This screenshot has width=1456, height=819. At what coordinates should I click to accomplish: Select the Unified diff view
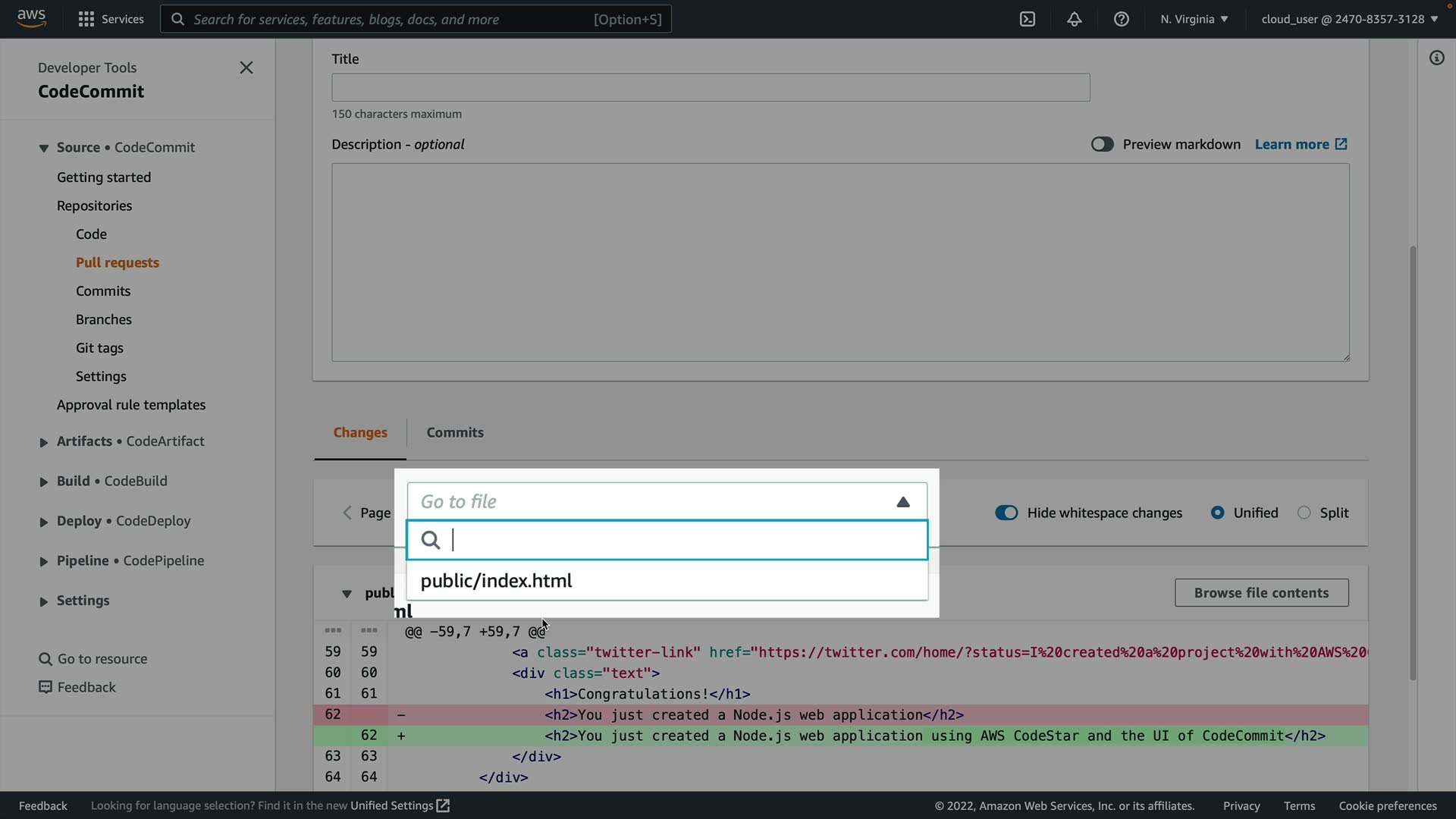1217,513
